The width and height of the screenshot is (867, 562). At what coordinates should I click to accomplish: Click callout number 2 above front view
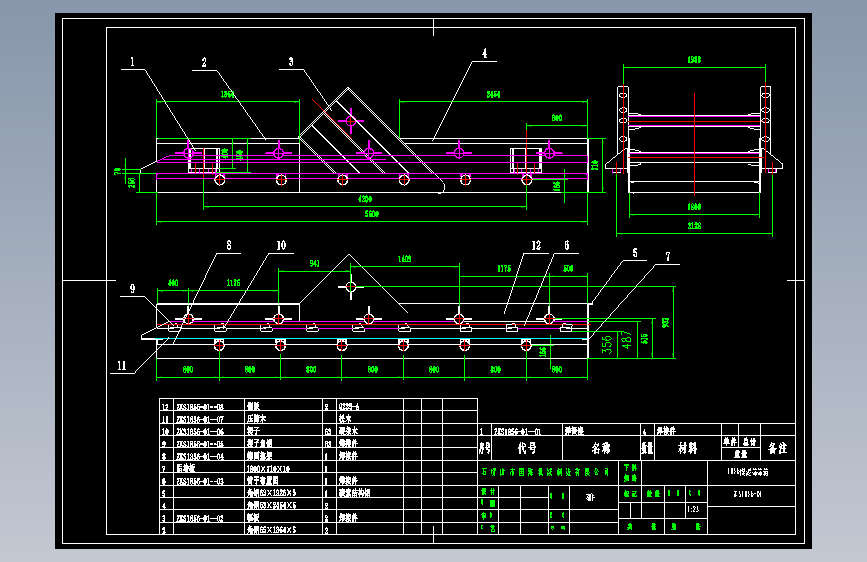click(x=204, y=63)
